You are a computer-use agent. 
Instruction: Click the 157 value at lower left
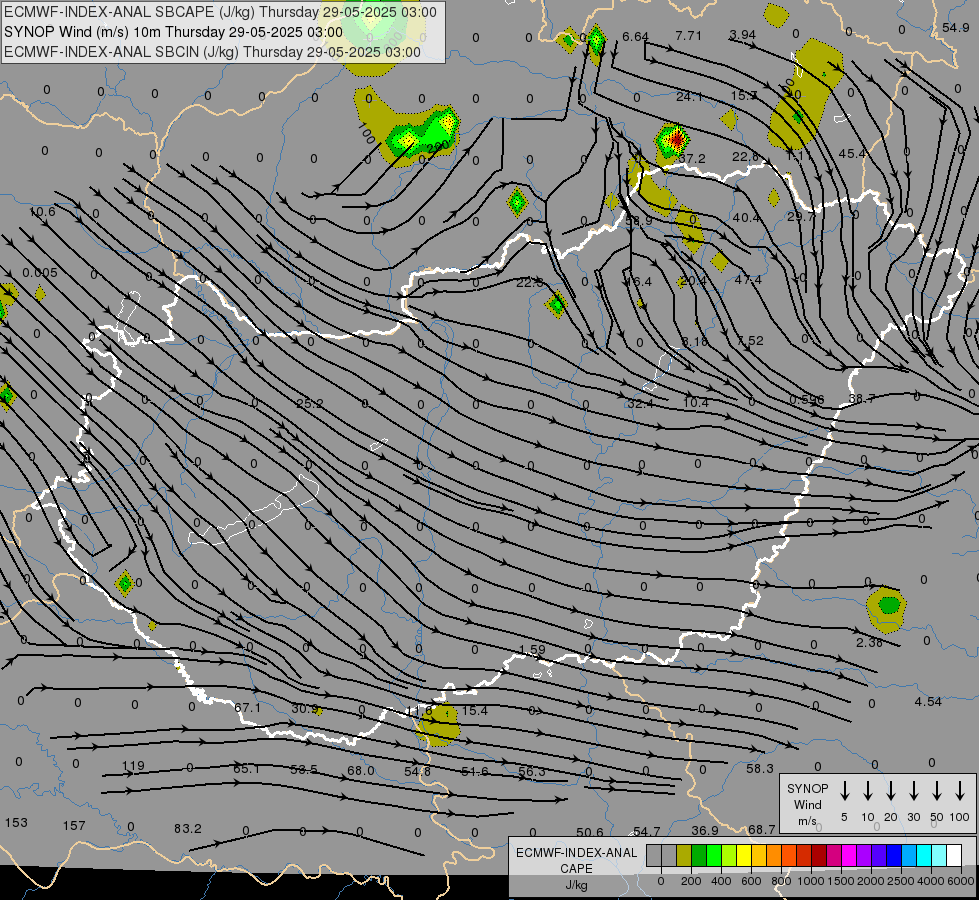click(x=74, y=826)
